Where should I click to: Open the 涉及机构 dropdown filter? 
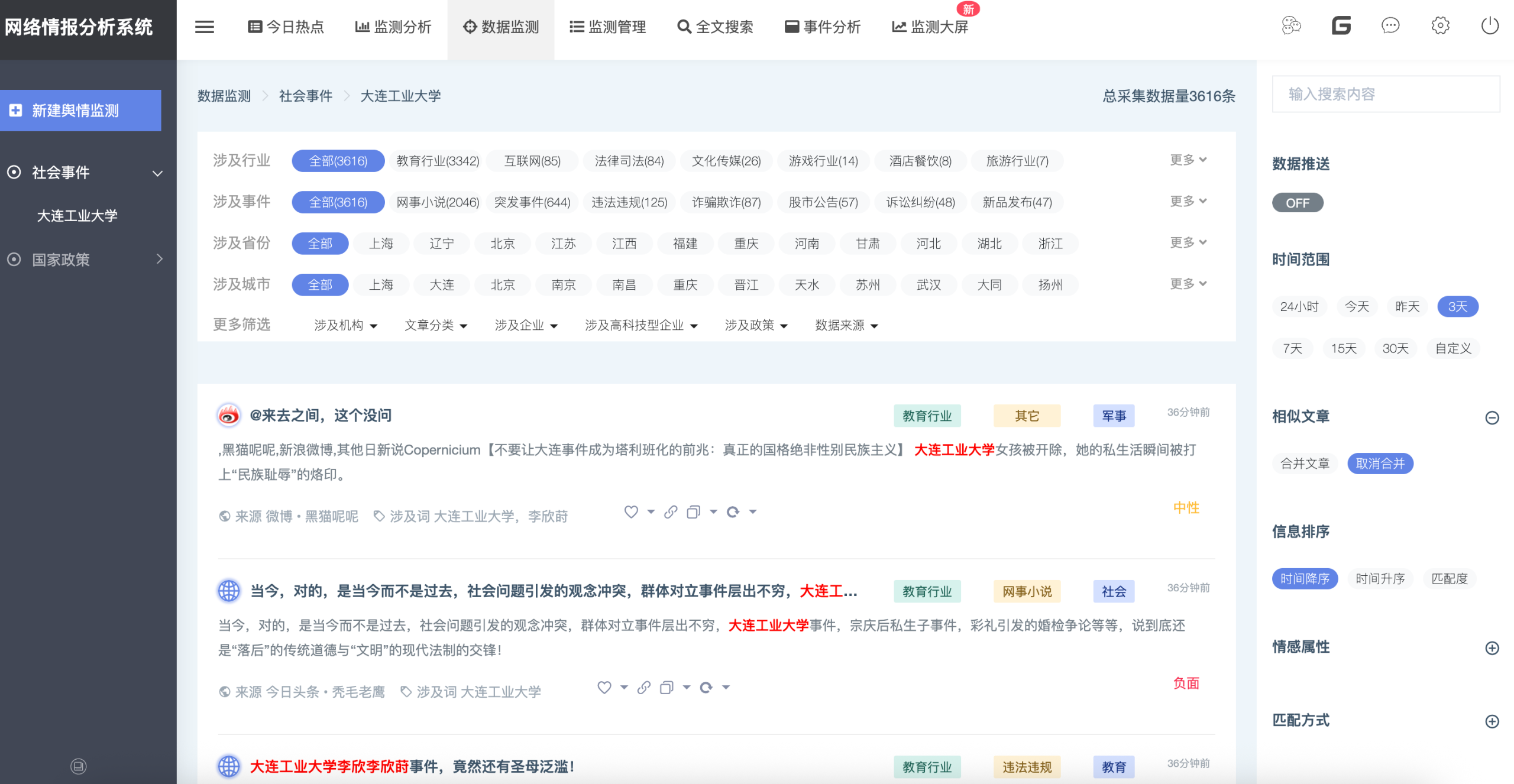tap(345, 325)
